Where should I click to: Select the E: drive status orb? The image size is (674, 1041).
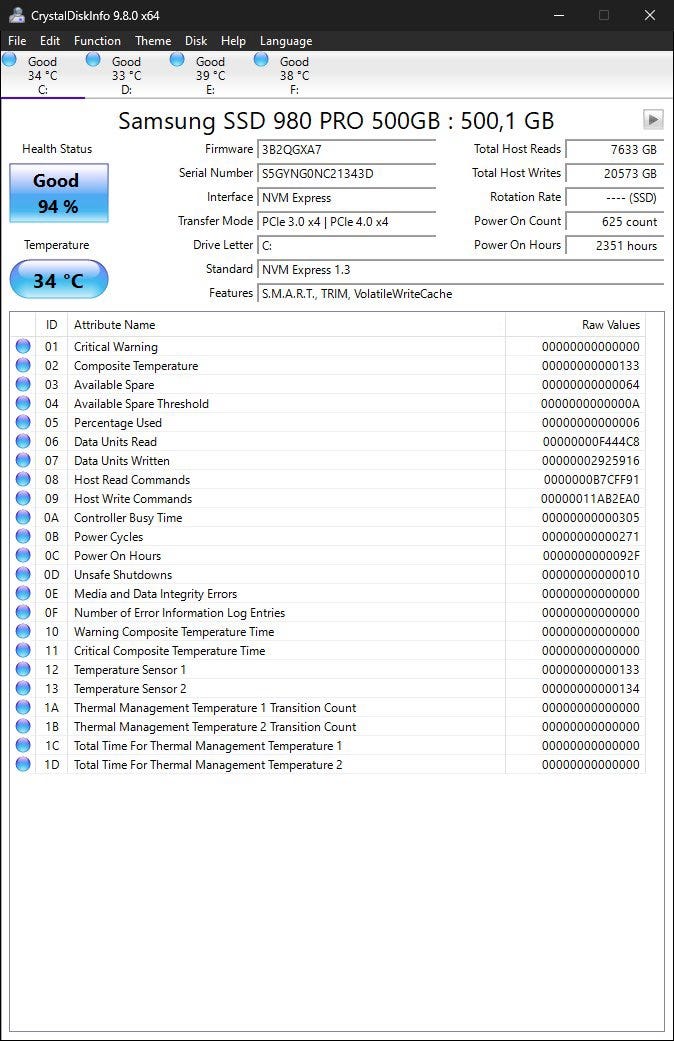click(177, 60)
